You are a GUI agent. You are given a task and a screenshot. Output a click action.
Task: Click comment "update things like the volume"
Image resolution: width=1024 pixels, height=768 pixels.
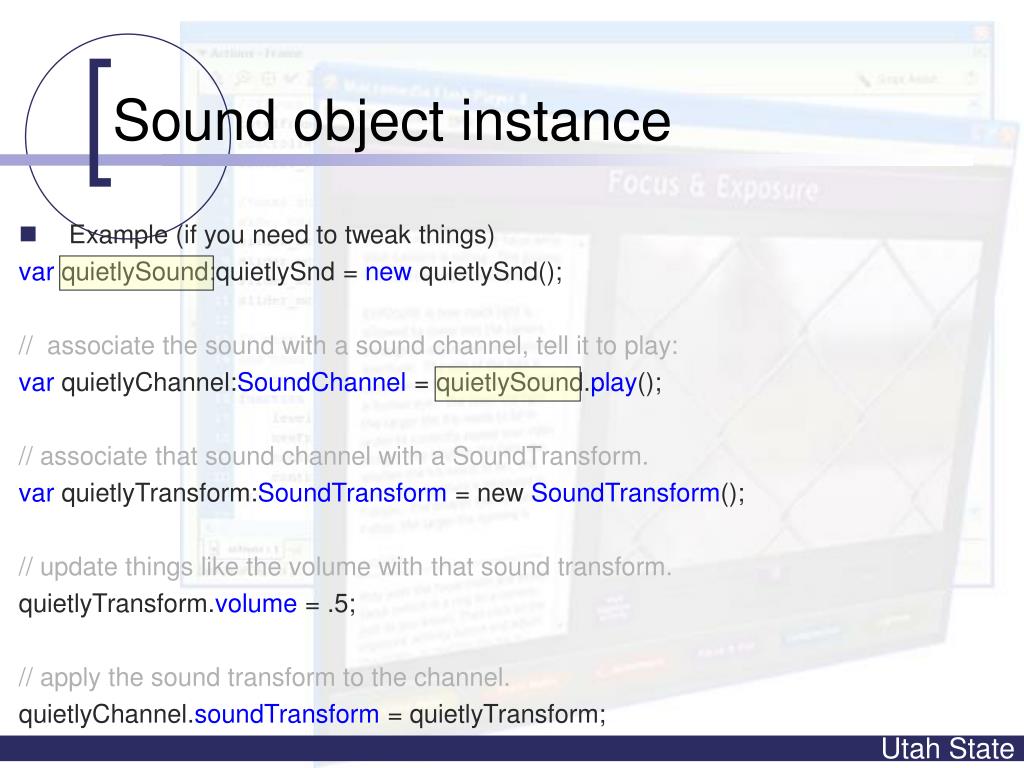coord(345,567)
